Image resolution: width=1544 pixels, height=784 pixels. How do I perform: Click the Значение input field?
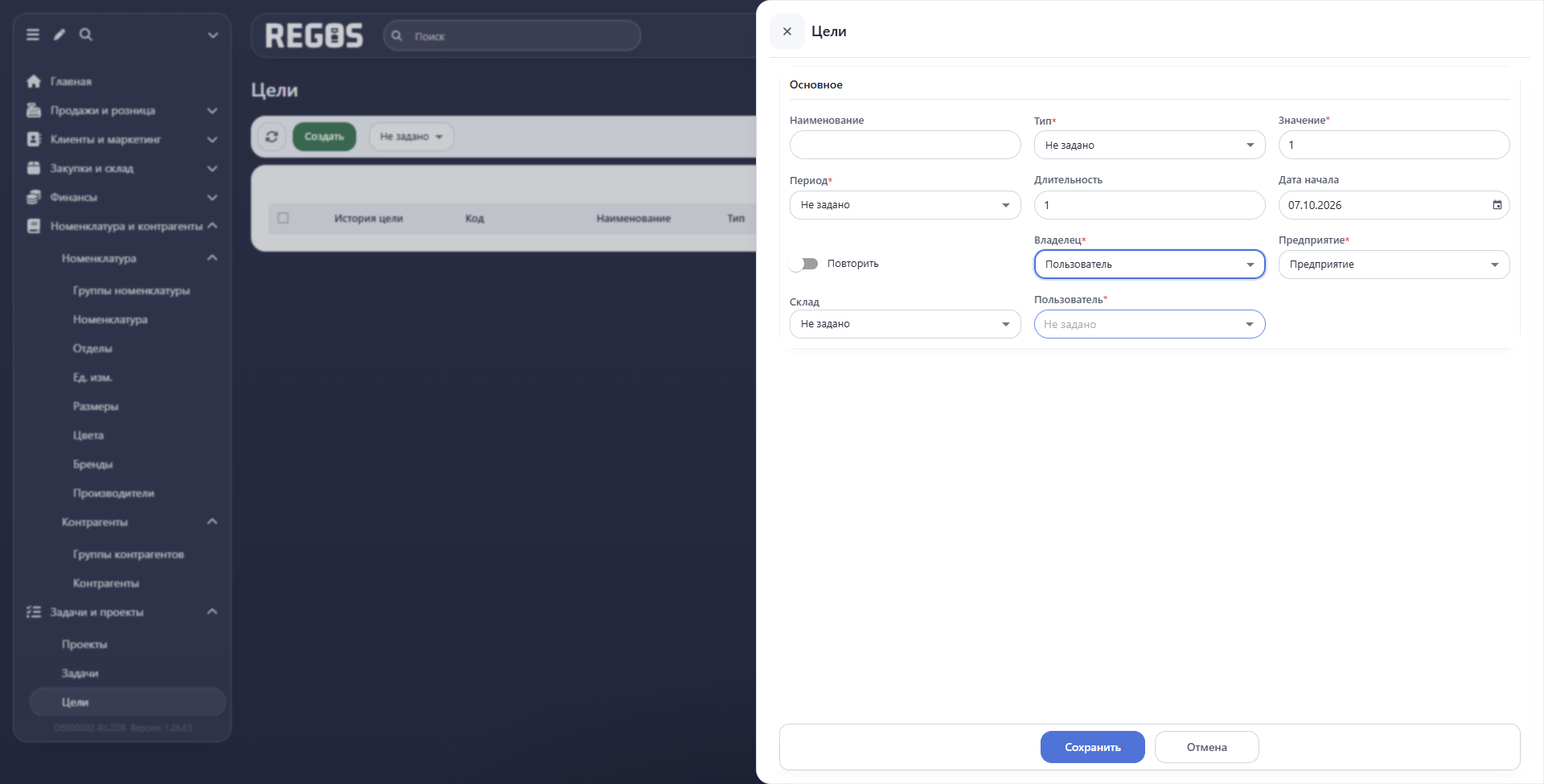coord(1394,145)
